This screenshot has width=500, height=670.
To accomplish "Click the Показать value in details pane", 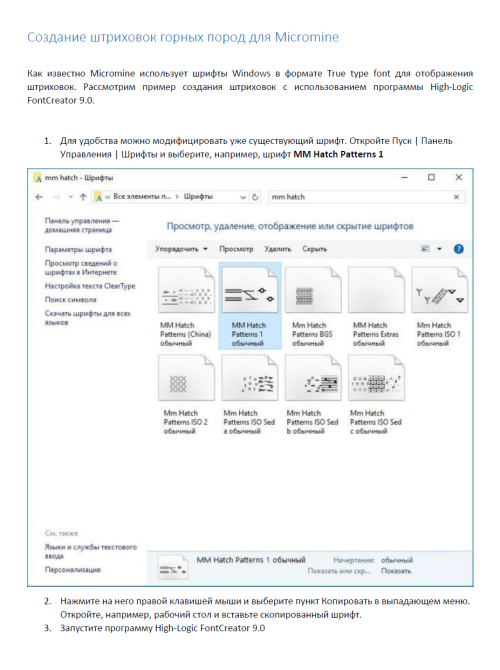I will (x=396, y=571).
